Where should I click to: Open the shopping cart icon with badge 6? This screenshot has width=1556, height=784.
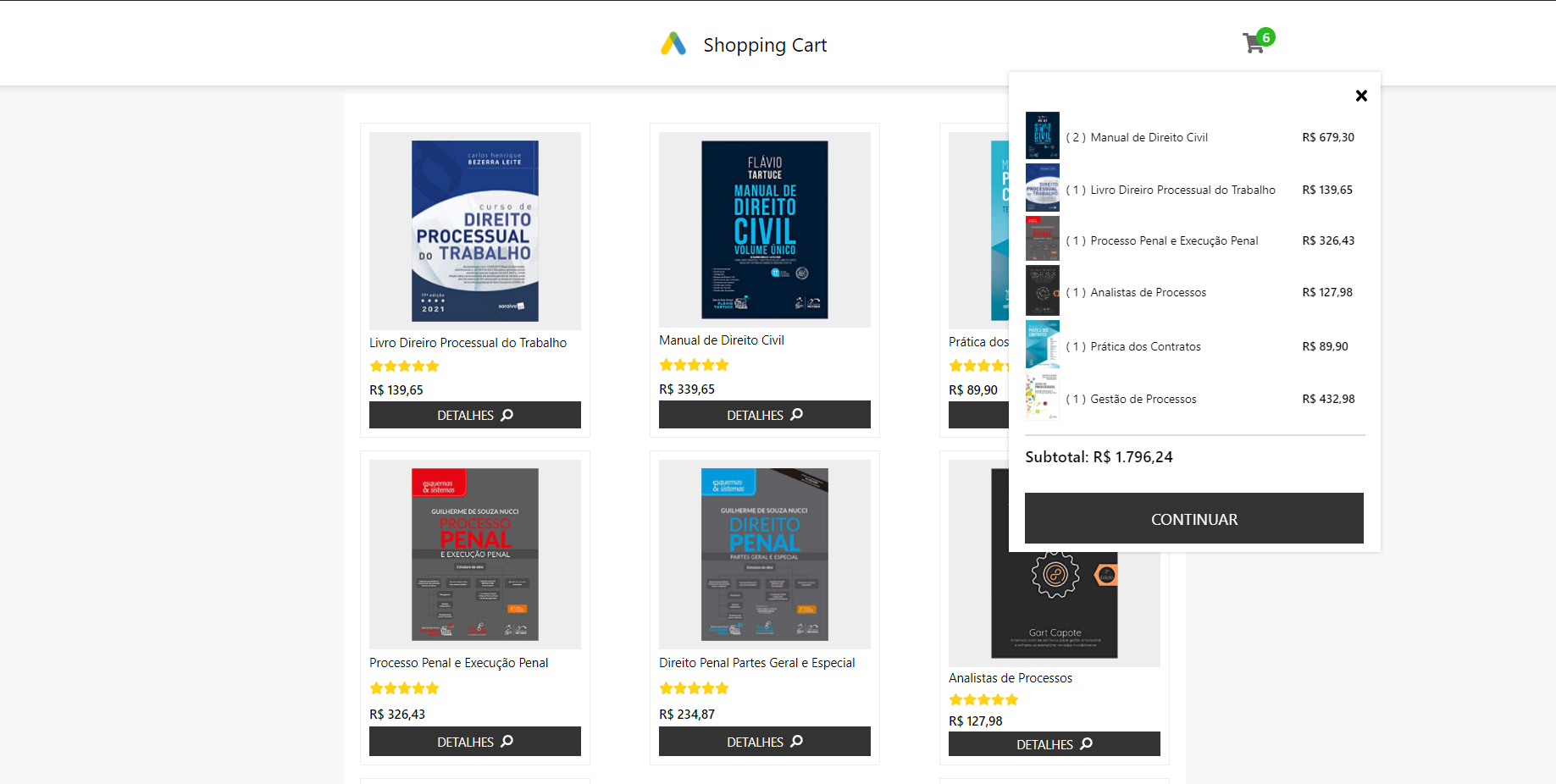point(1258,41)
